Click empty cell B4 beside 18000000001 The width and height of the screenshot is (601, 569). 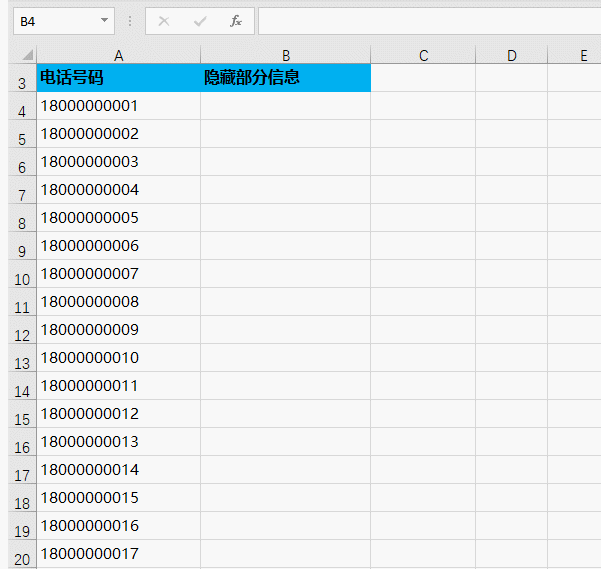pyautogui.click(x=286, y=106)
